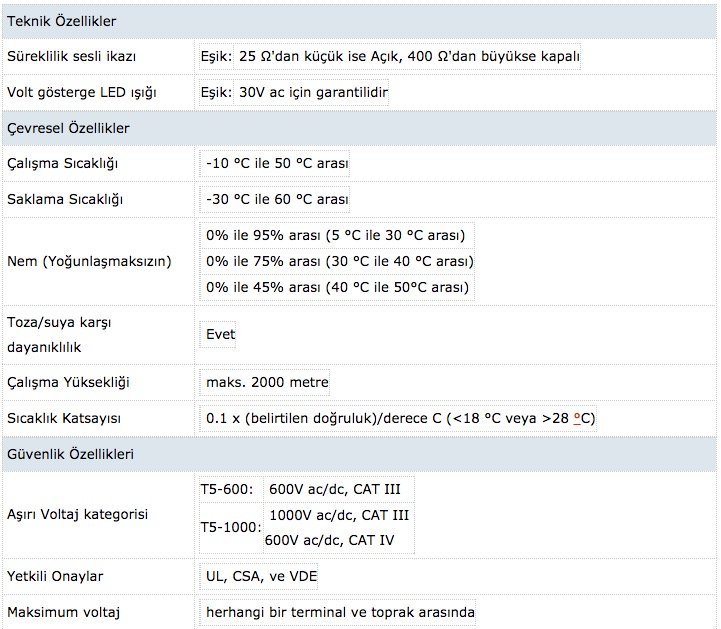This screenshot has width=721, height=629.
Task: Click the Saklama Sıcaklığı row label
Action: tap(65, 199)
